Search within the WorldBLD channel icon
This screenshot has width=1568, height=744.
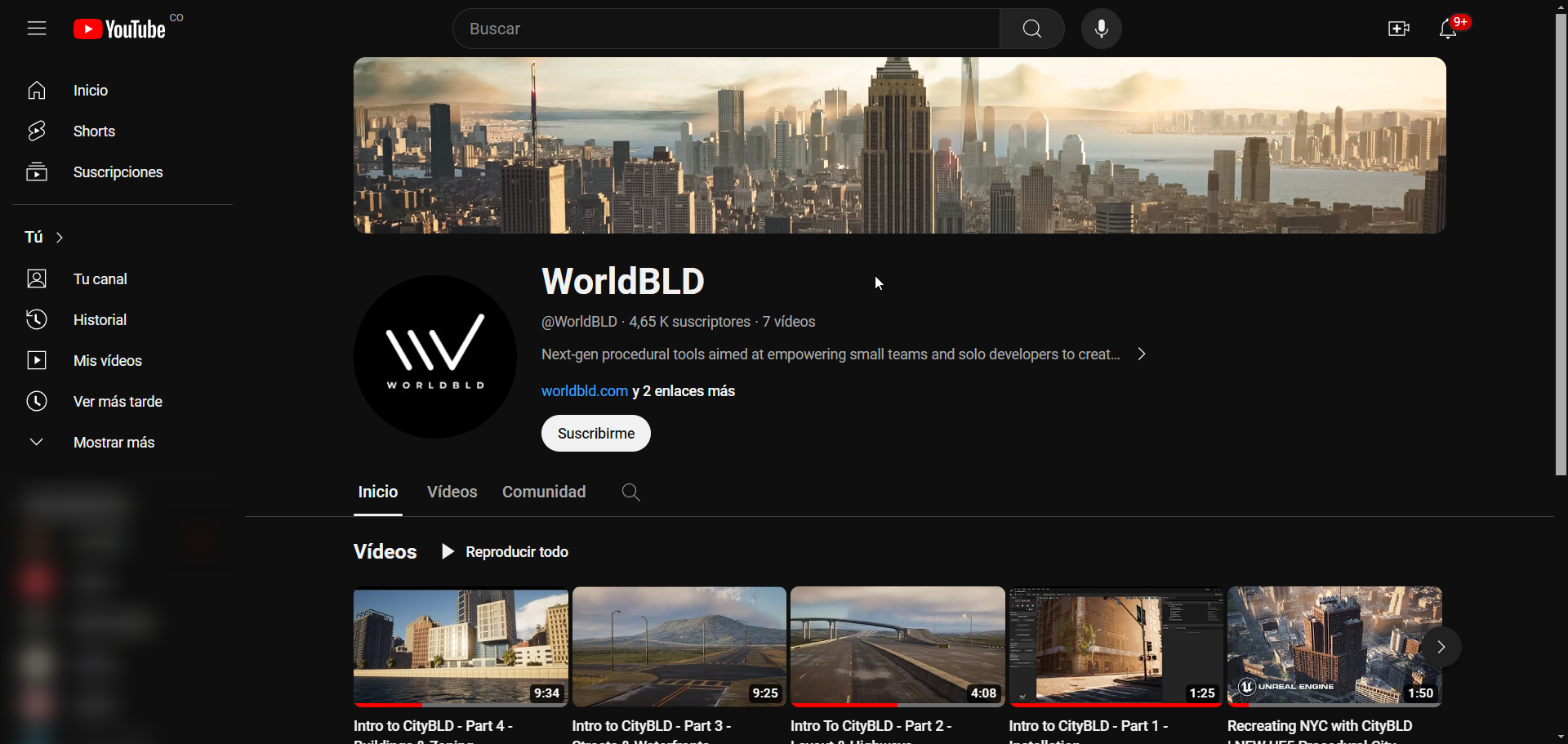click(x=630, y=492)
